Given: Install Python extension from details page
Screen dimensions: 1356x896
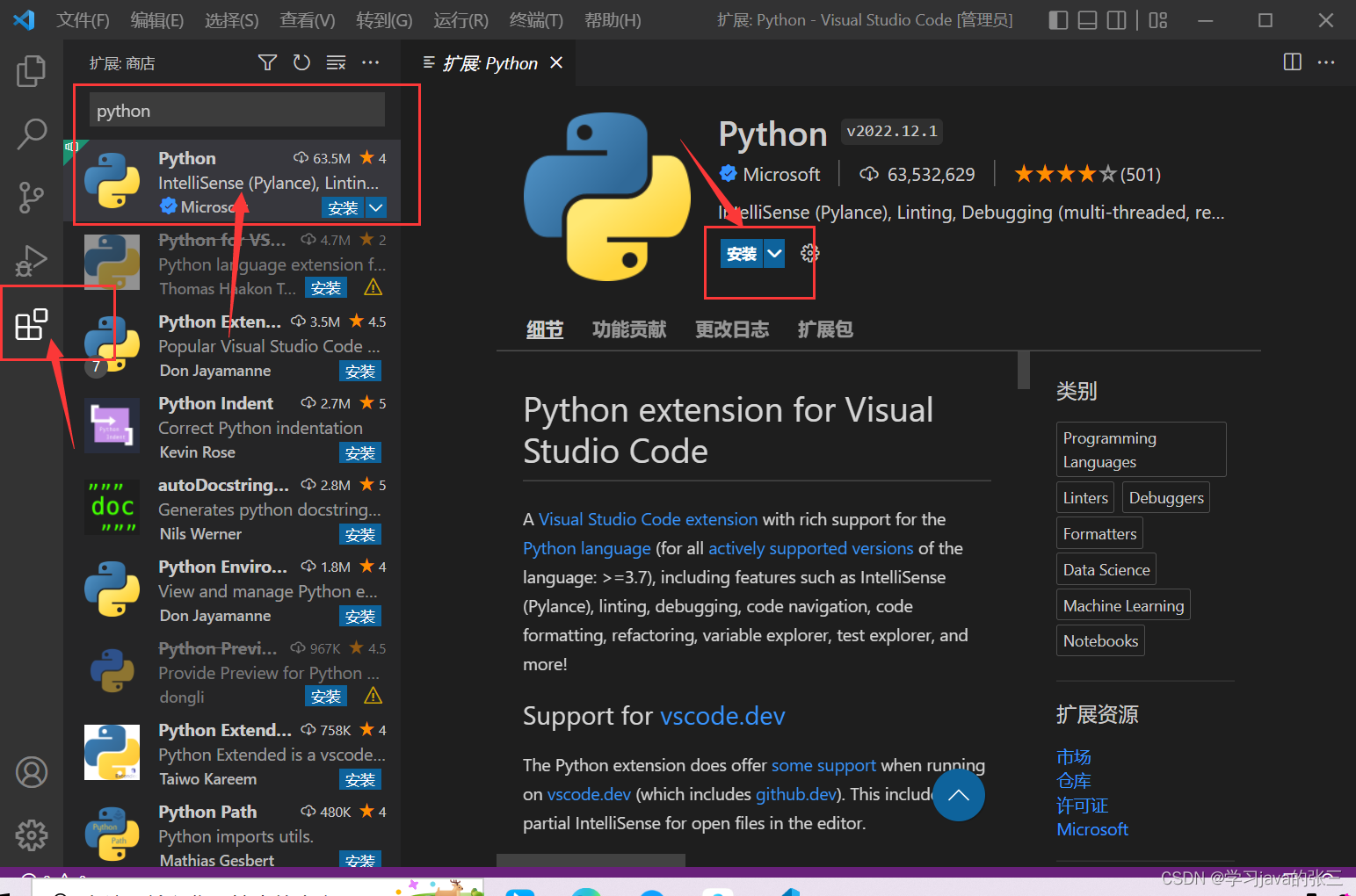Looking at the screenshot, I should point(742,254).
